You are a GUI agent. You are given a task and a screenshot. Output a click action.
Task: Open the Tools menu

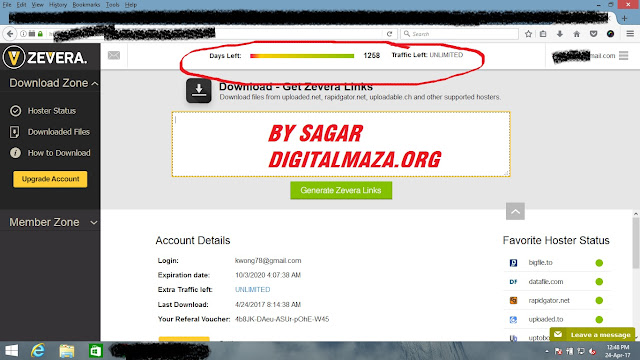point(112,5)
